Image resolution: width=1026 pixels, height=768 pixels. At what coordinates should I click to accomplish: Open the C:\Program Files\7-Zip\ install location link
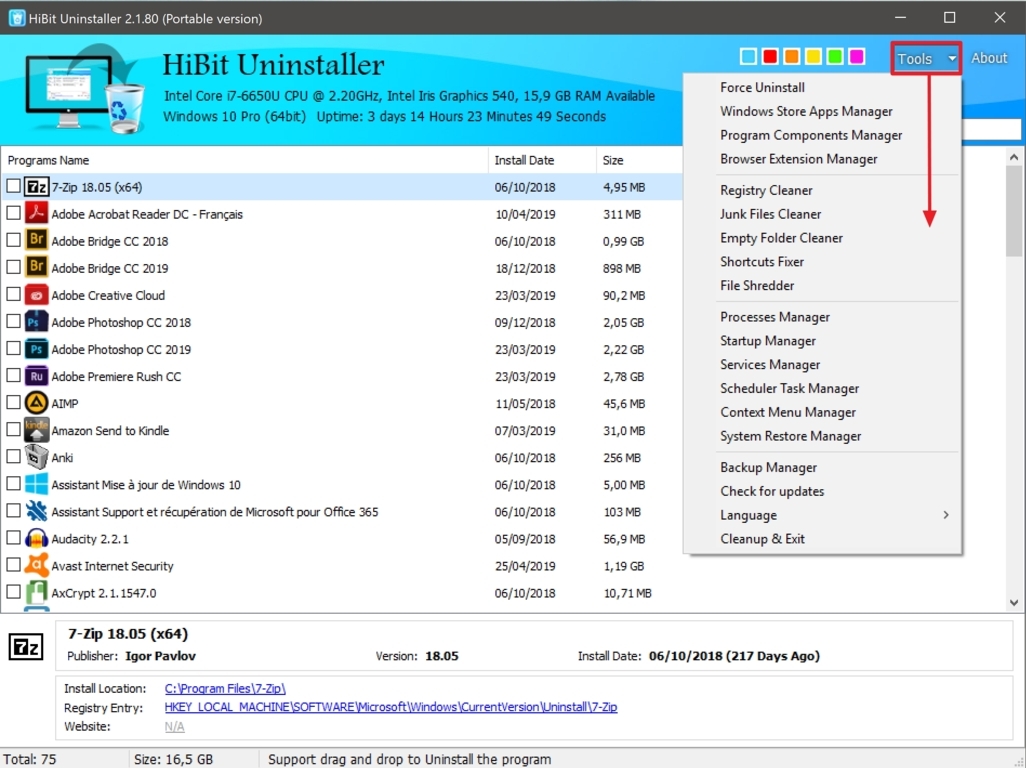click(225, 688)
